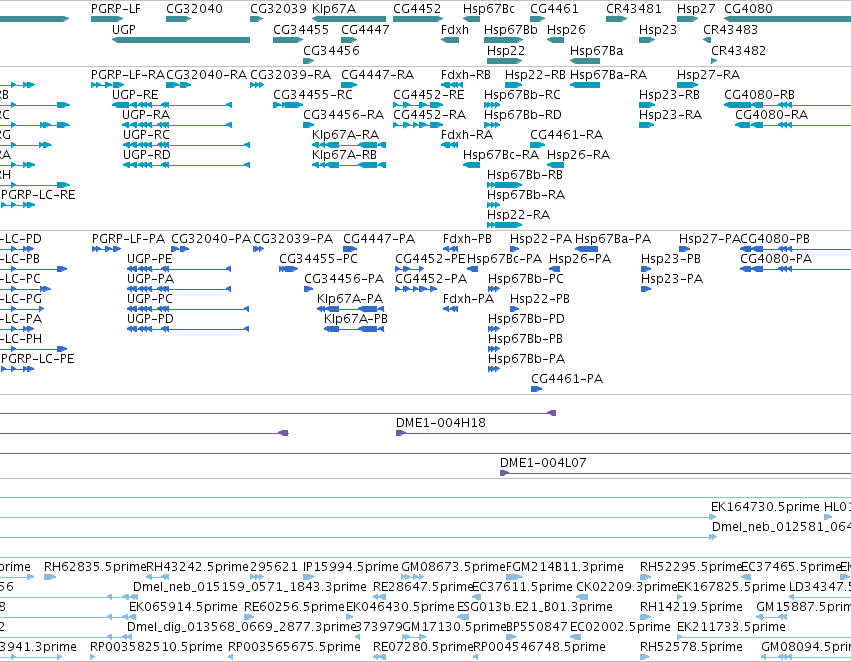Click EST RE28647.5prime label

tap(423, 587)
